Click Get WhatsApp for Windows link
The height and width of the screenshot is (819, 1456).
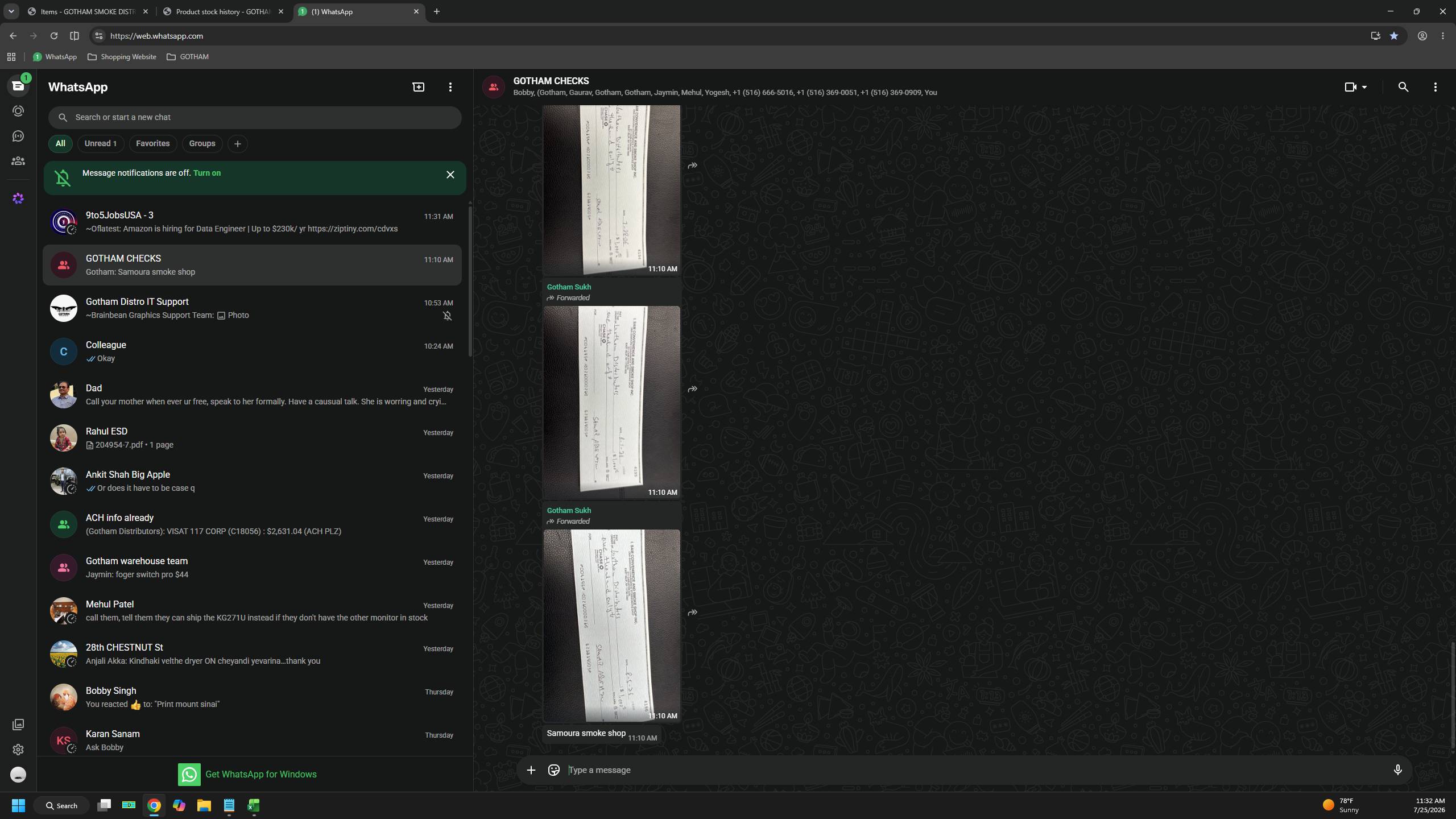click(247, 774)
